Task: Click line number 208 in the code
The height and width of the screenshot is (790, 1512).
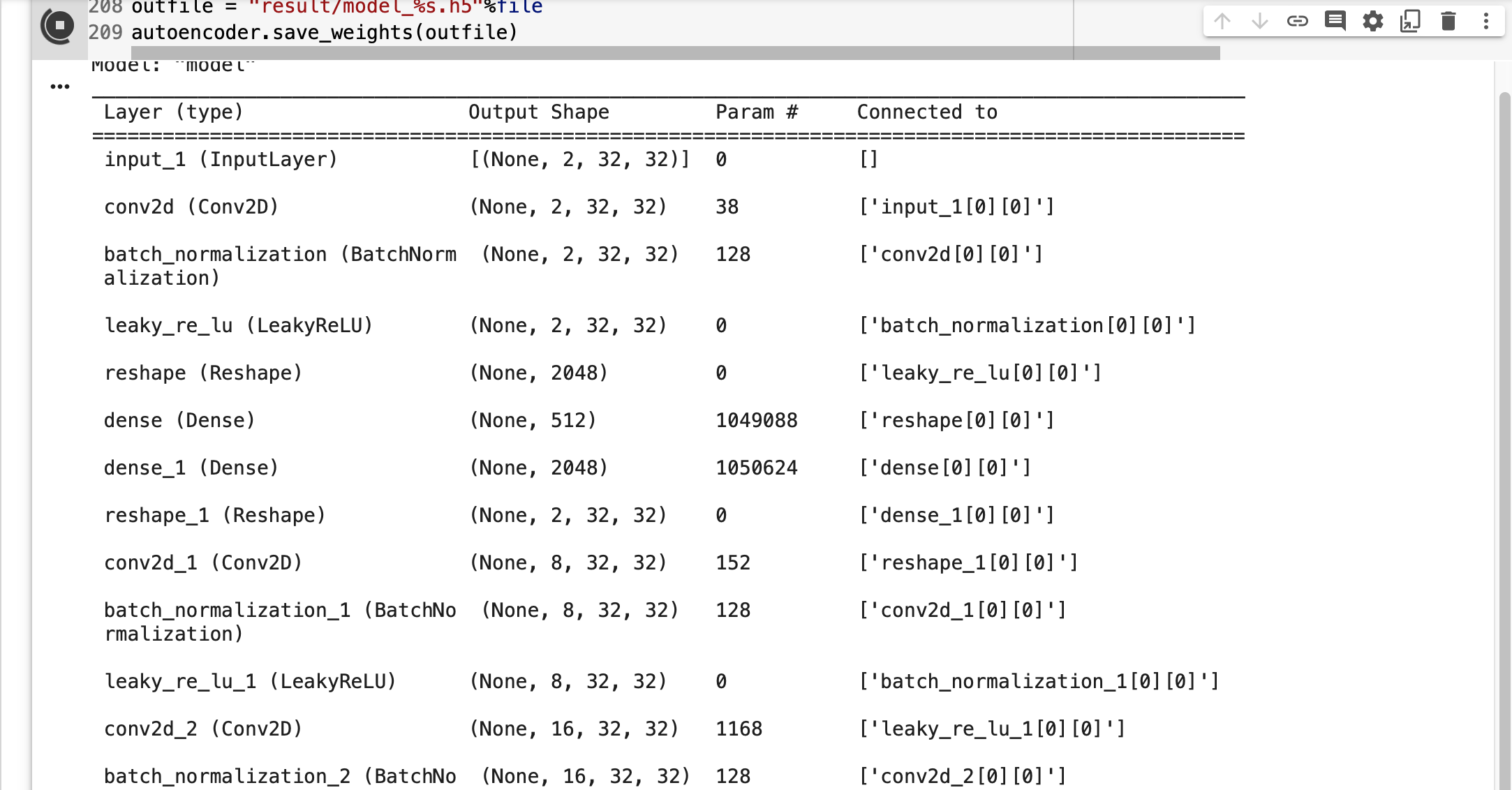Action: 106,7
